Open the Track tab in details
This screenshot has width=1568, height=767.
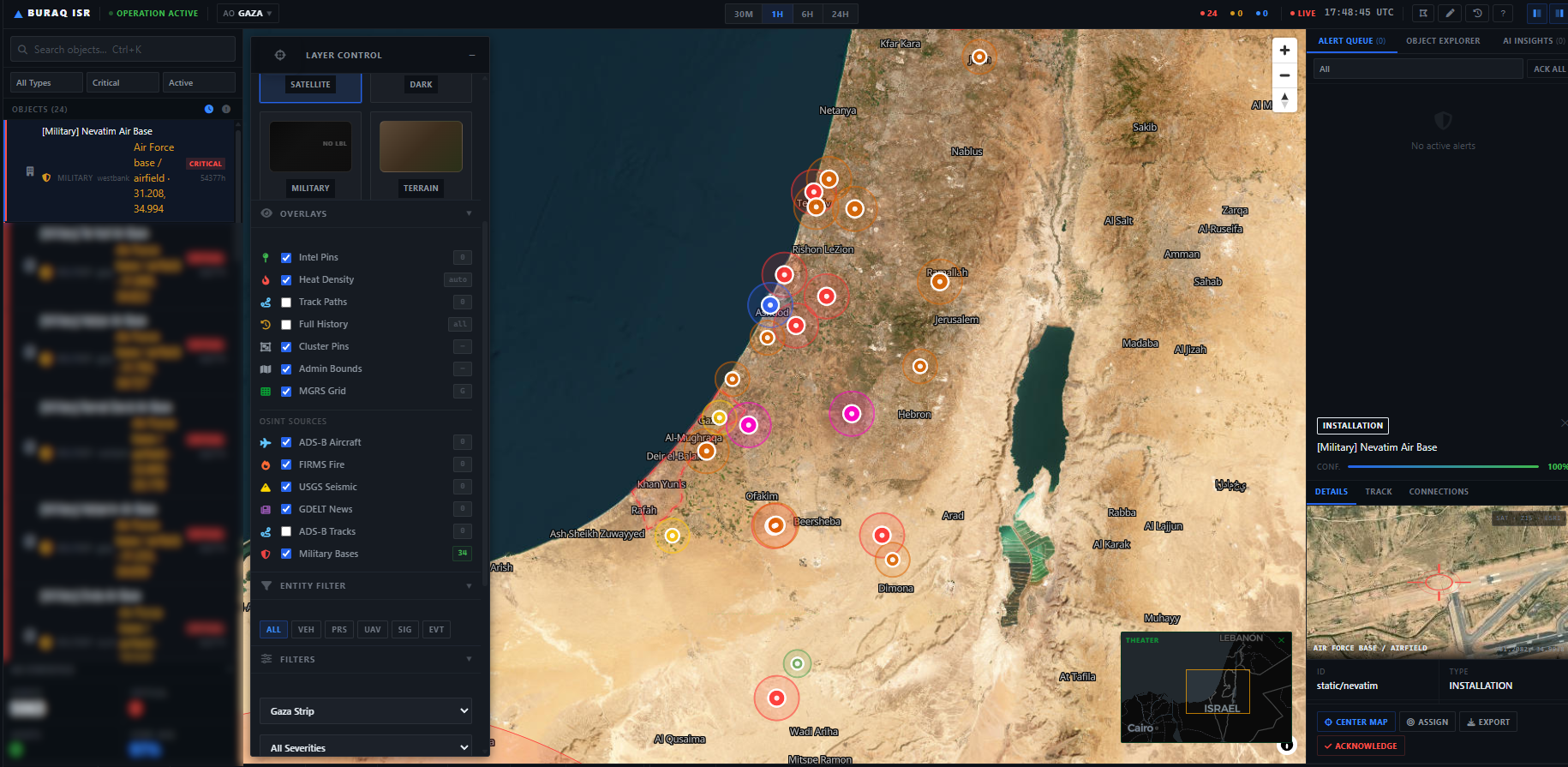click(1379, 492)
